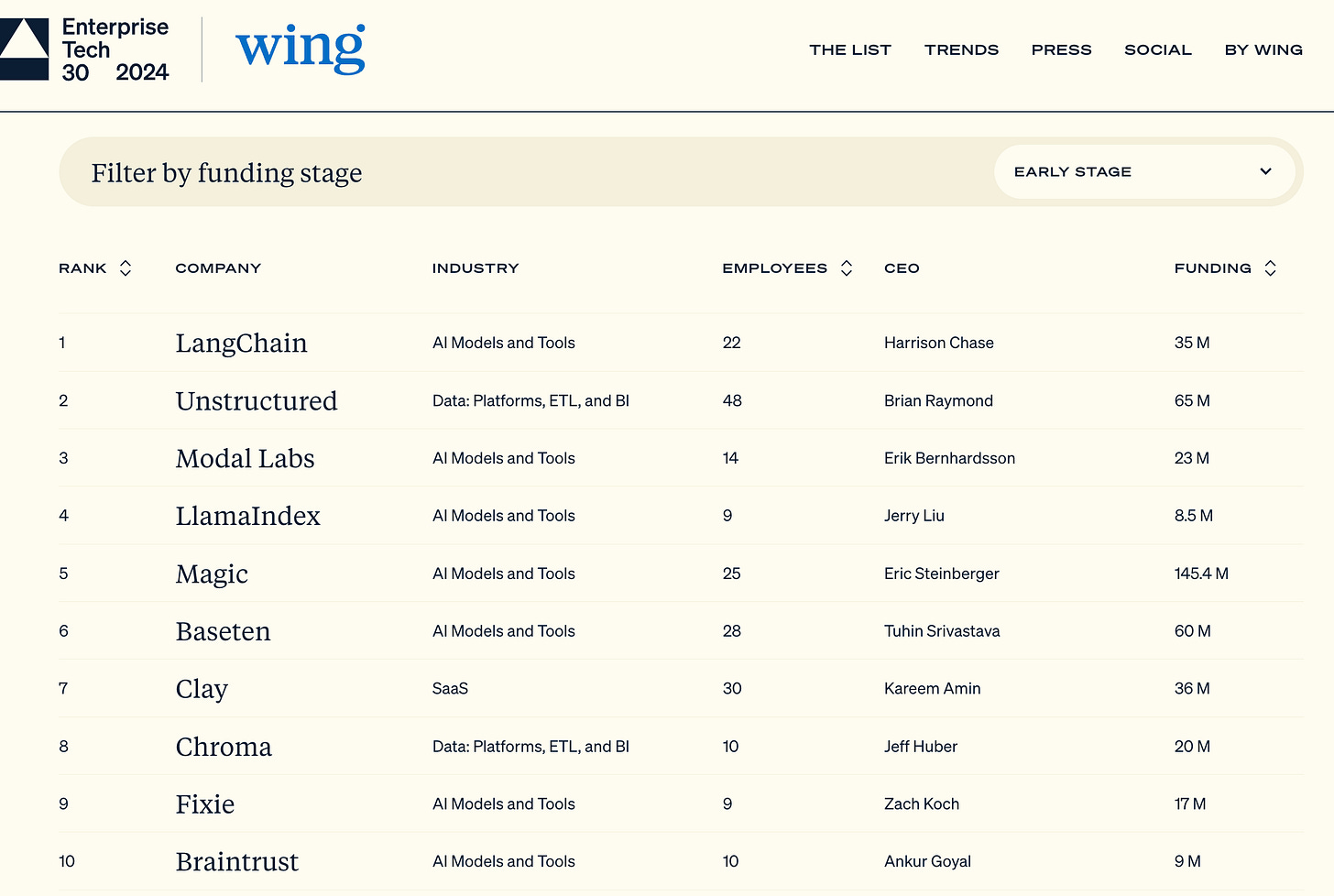Sort by Rank using the arrow icon

[126, 268]
